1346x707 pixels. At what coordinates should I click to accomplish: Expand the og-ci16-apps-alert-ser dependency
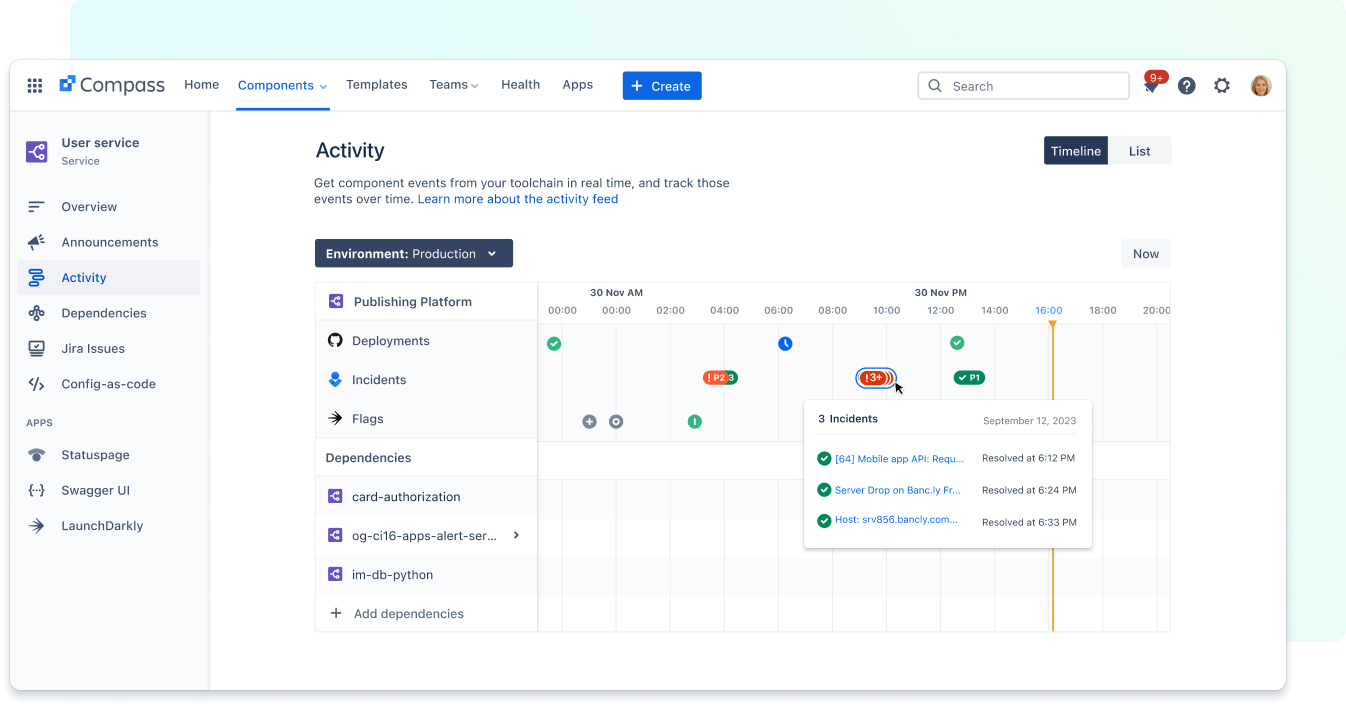pyautogui.click(x=517, y=535)
